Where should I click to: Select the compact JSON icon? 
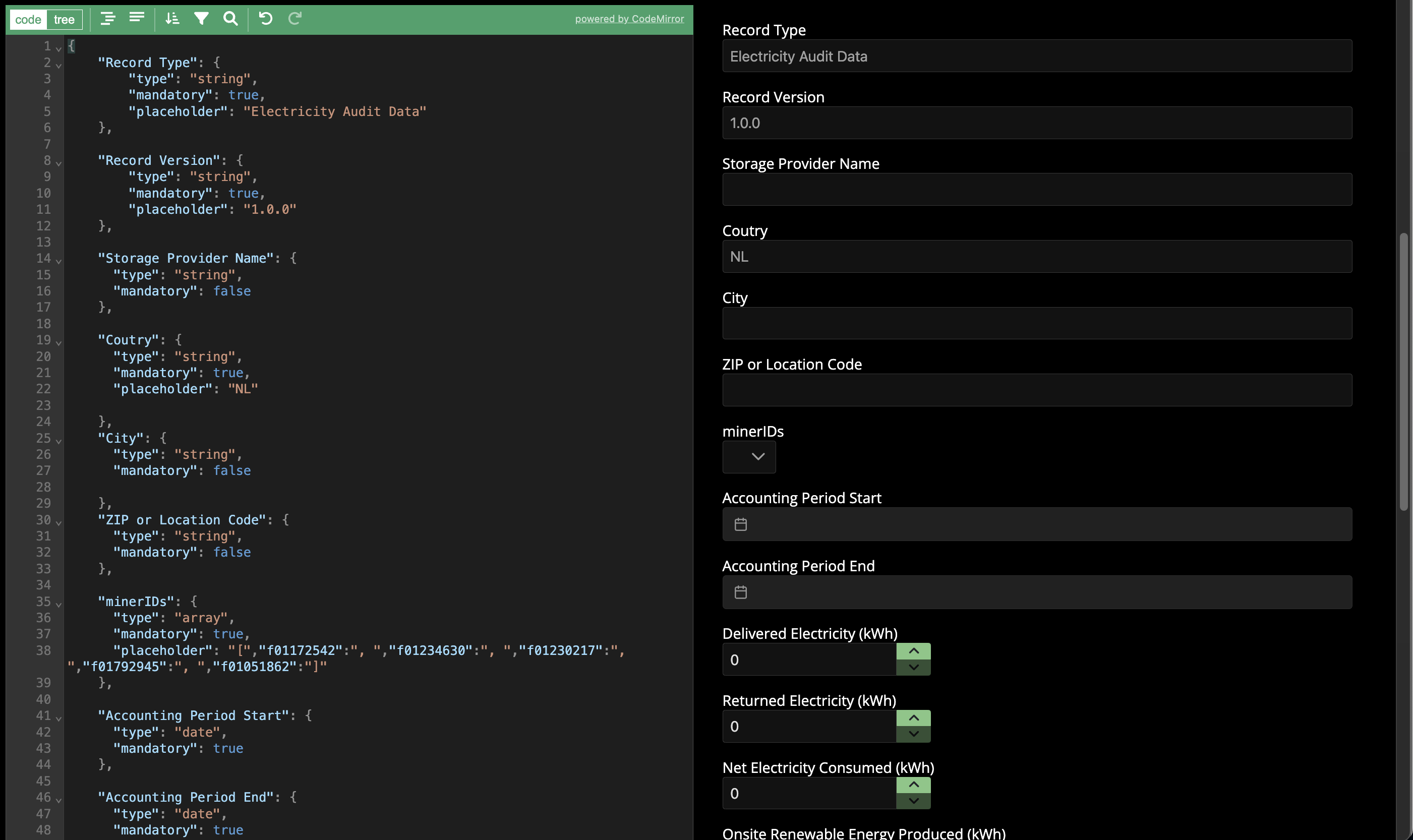(137, 19)
